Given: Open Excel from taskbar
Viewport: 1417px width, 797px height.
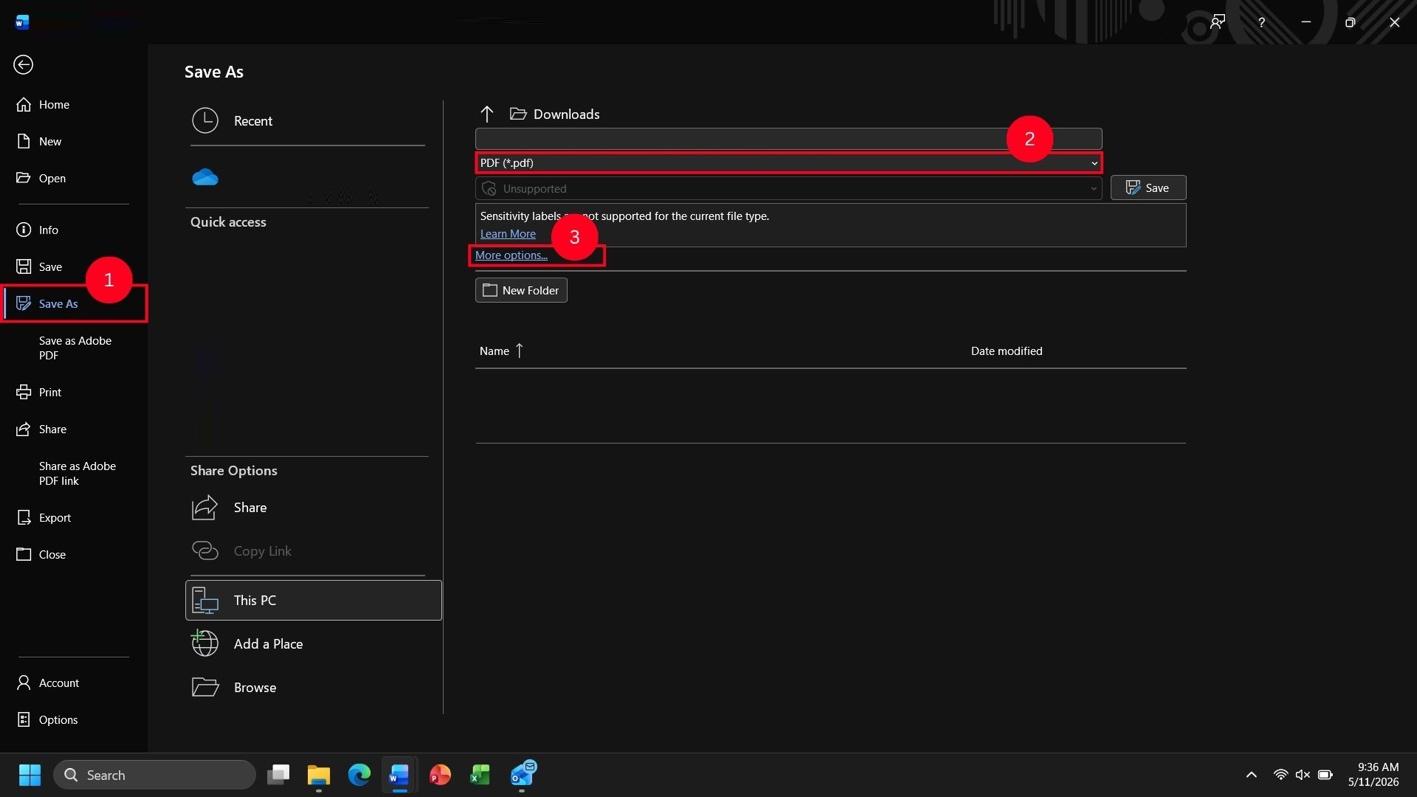Looking at the screenshot, I should point(480,775).
